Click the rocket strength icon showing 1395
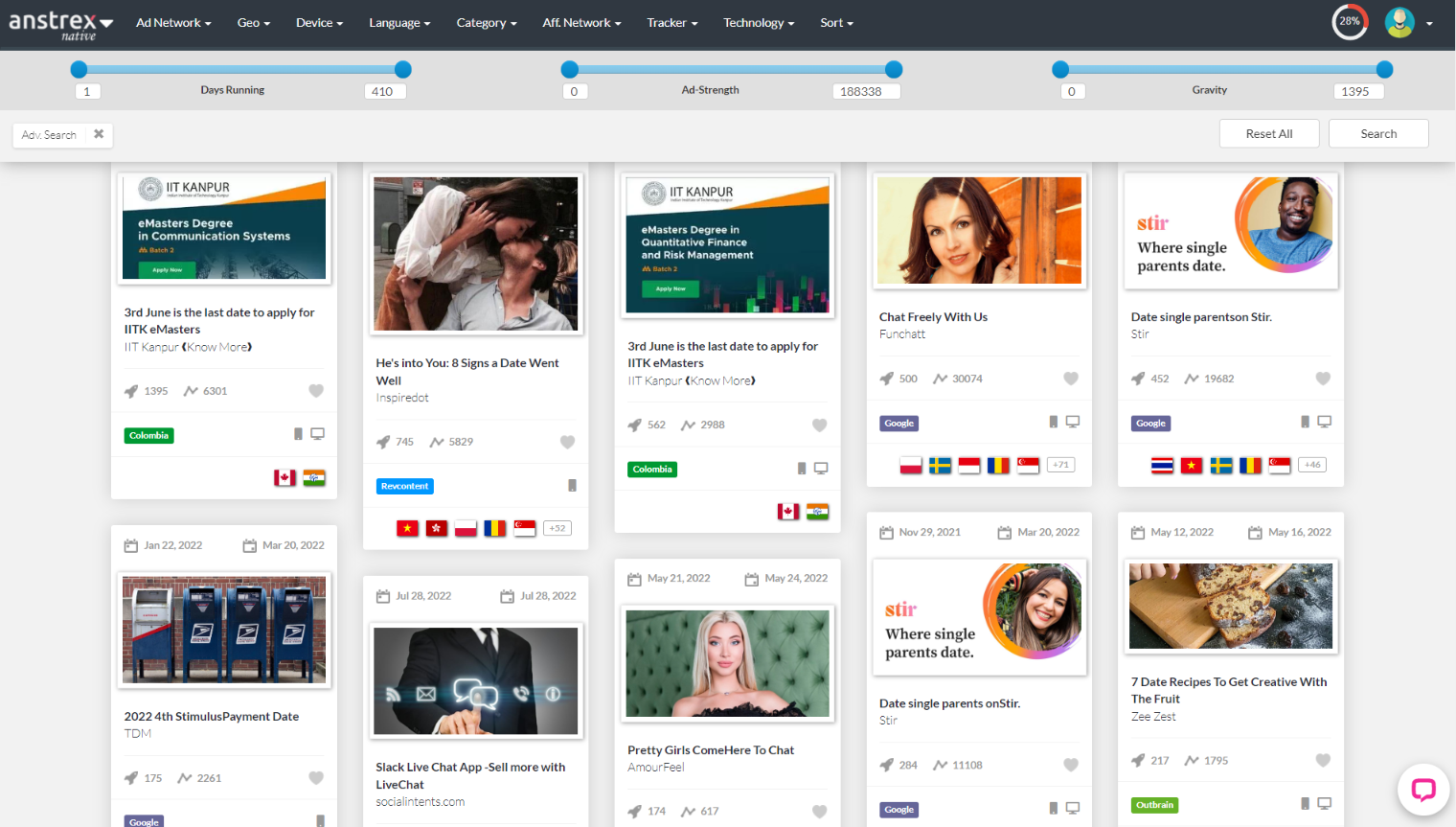This screenshot has width=1456, height=827. click(131, 391)
